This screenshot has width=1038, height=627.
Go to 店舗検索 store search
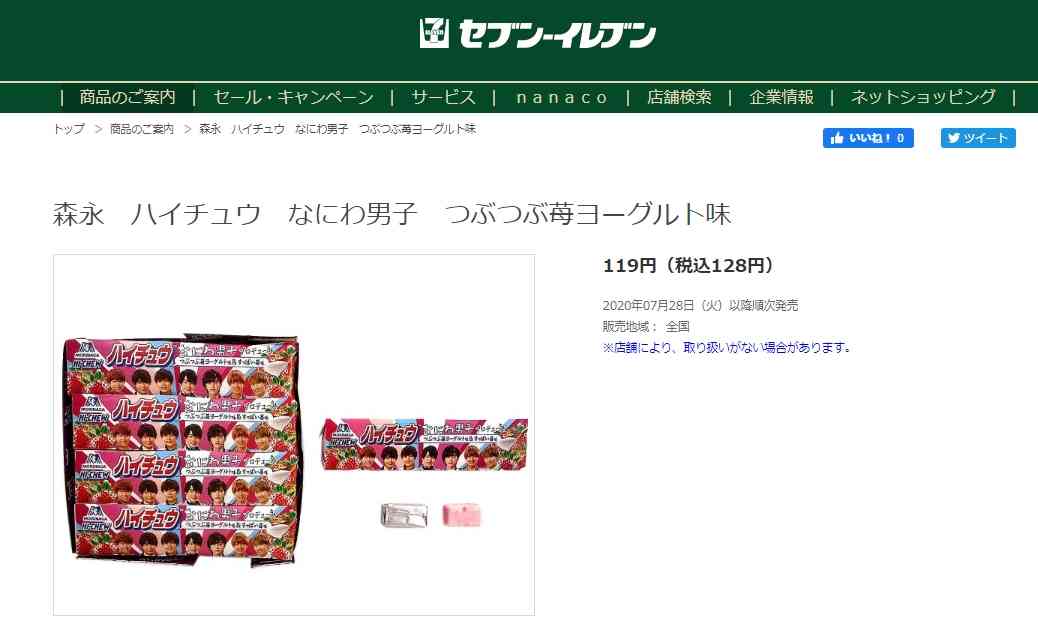point(679,97)
